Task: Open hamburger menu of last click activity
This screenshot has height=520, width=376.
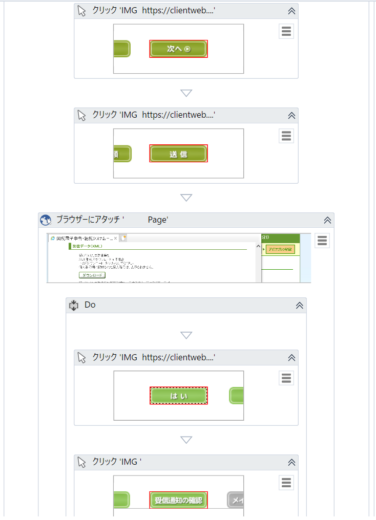Action: [286, 482]
